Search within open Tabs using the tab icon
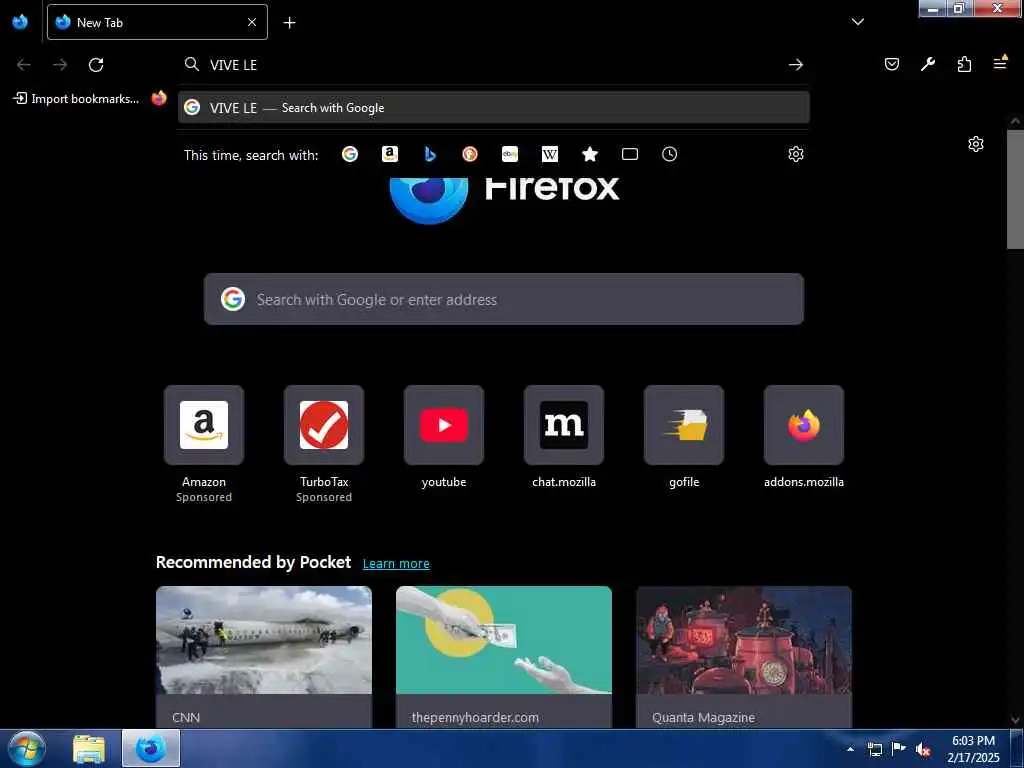1024x768 pixels. [630, 154]
